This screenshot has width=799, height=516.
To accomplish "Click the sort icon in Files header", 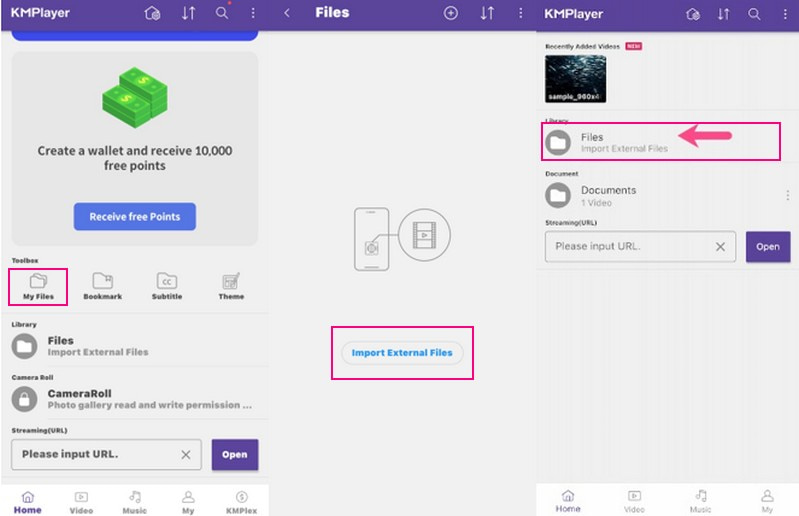I will point(487,13).
